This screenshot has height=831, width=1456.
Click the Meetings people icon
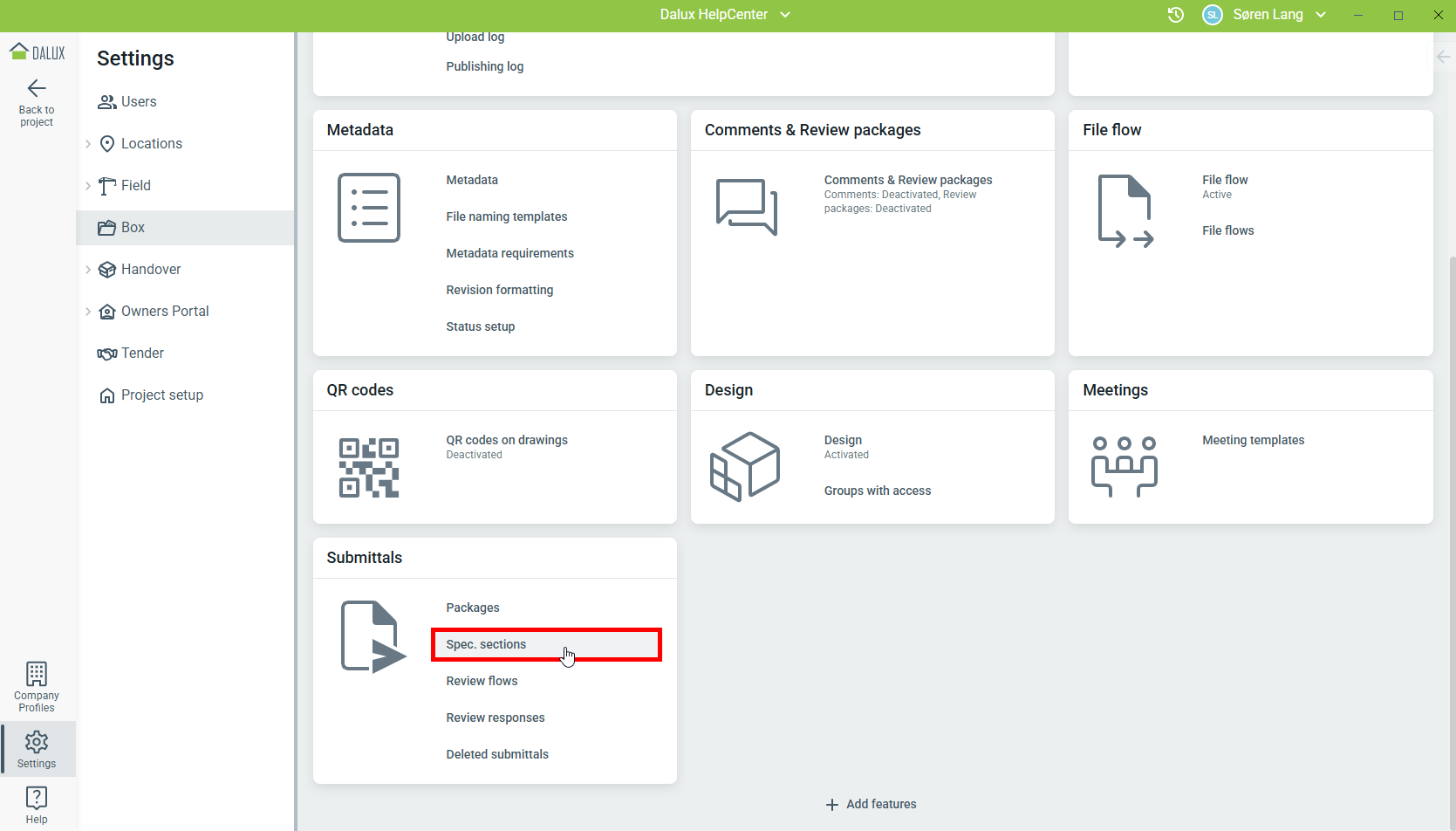coord(1124,467)
